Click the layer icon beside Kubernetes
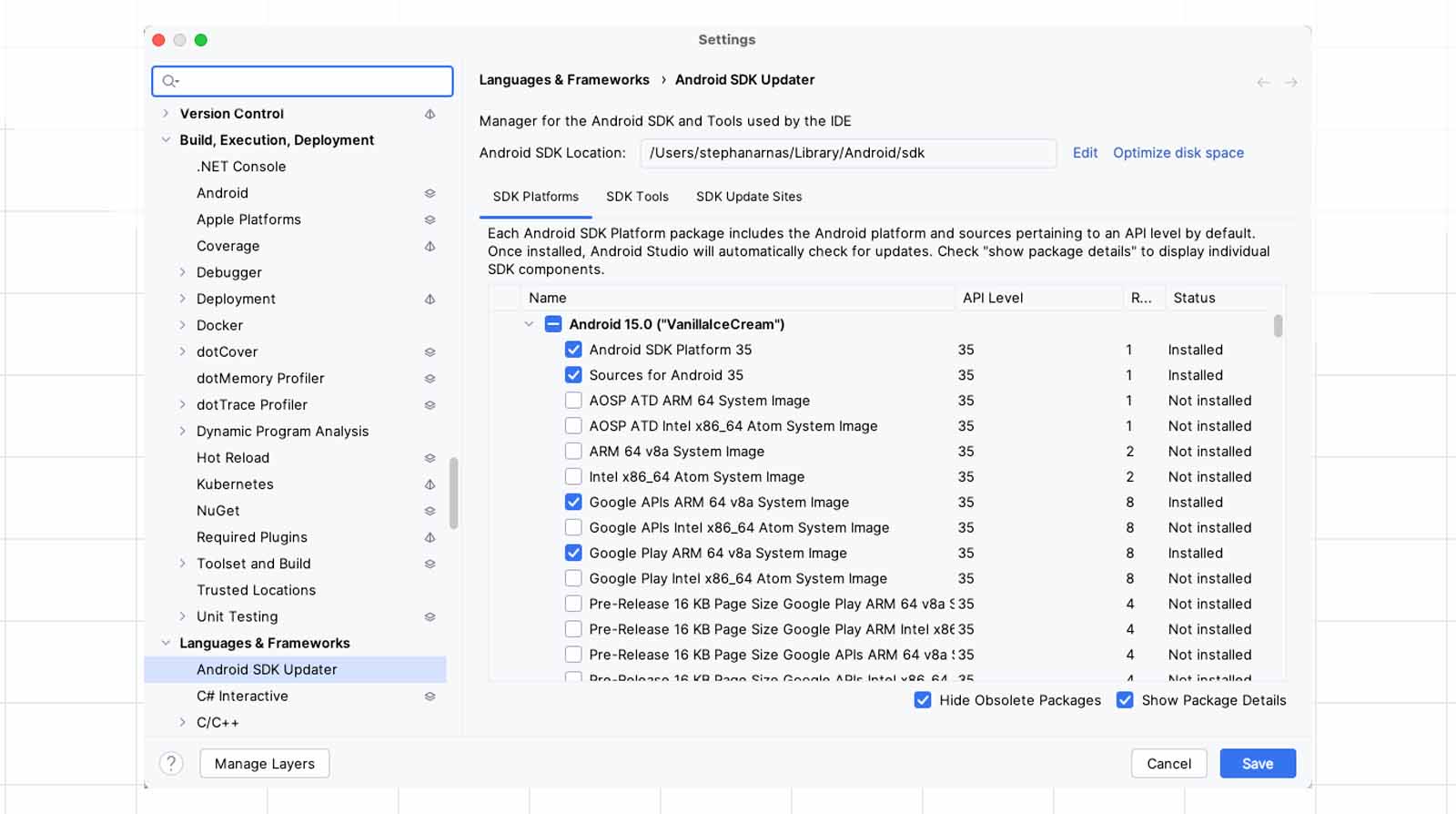The width and height of the screenshot is (1456, 814). (x=430, y=484)
